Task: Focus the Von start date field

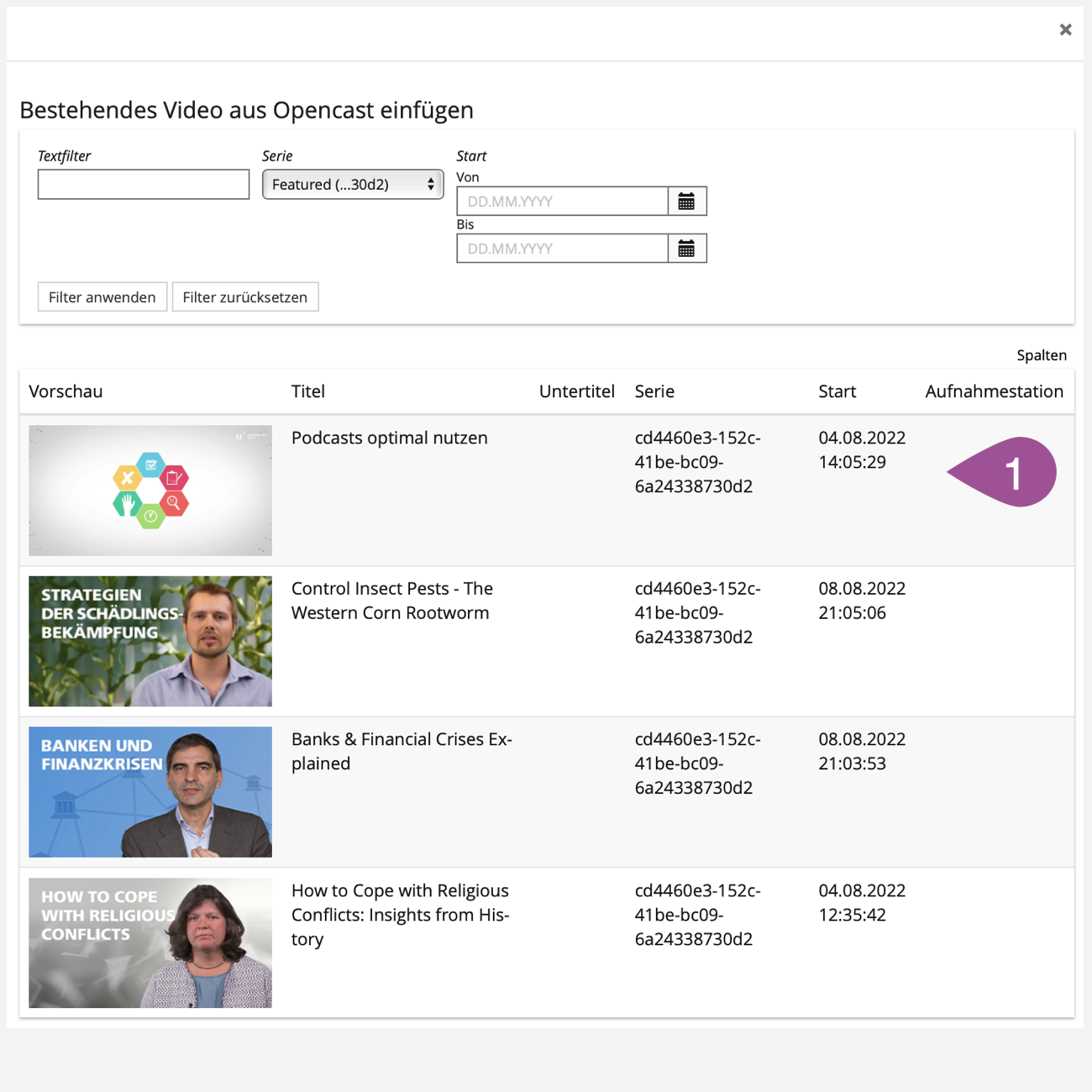Action: point(562,202)
